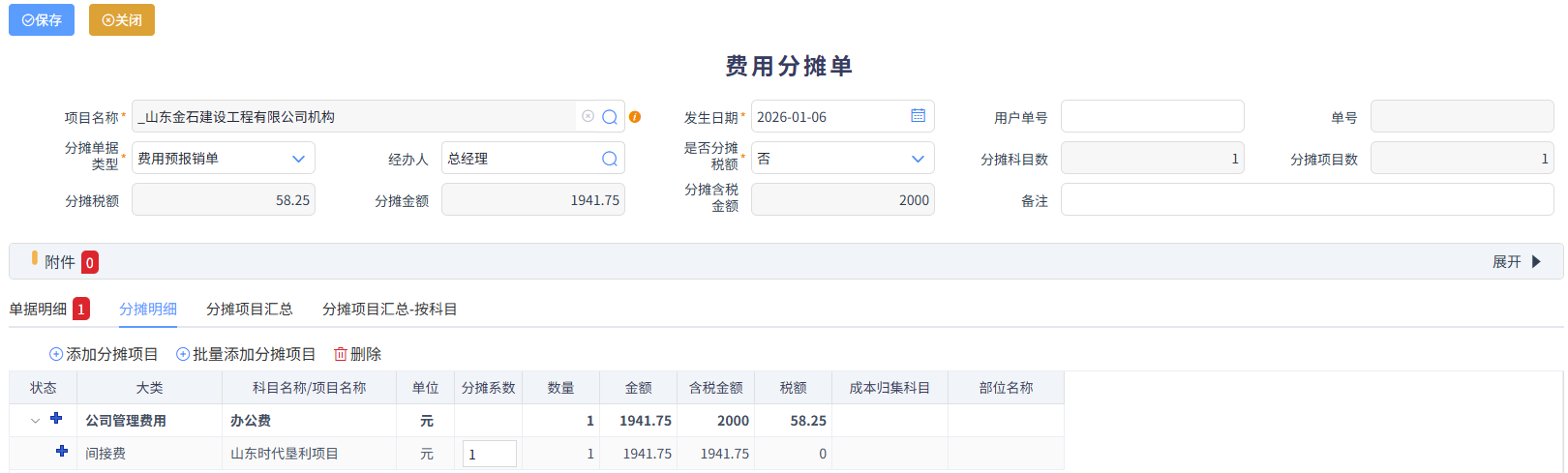Click the search icon in 经办人 field
This screenshot has height=473, width=1568.
tap(610, 159)
